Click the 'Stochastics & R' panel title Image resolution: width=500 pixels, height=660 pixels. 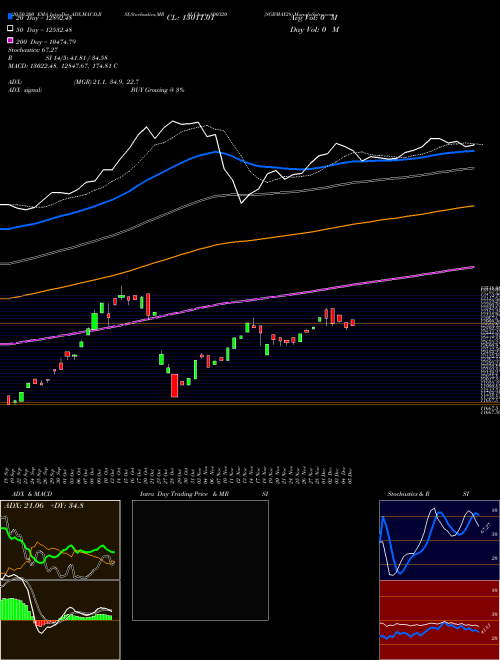(x=409, y=494)
